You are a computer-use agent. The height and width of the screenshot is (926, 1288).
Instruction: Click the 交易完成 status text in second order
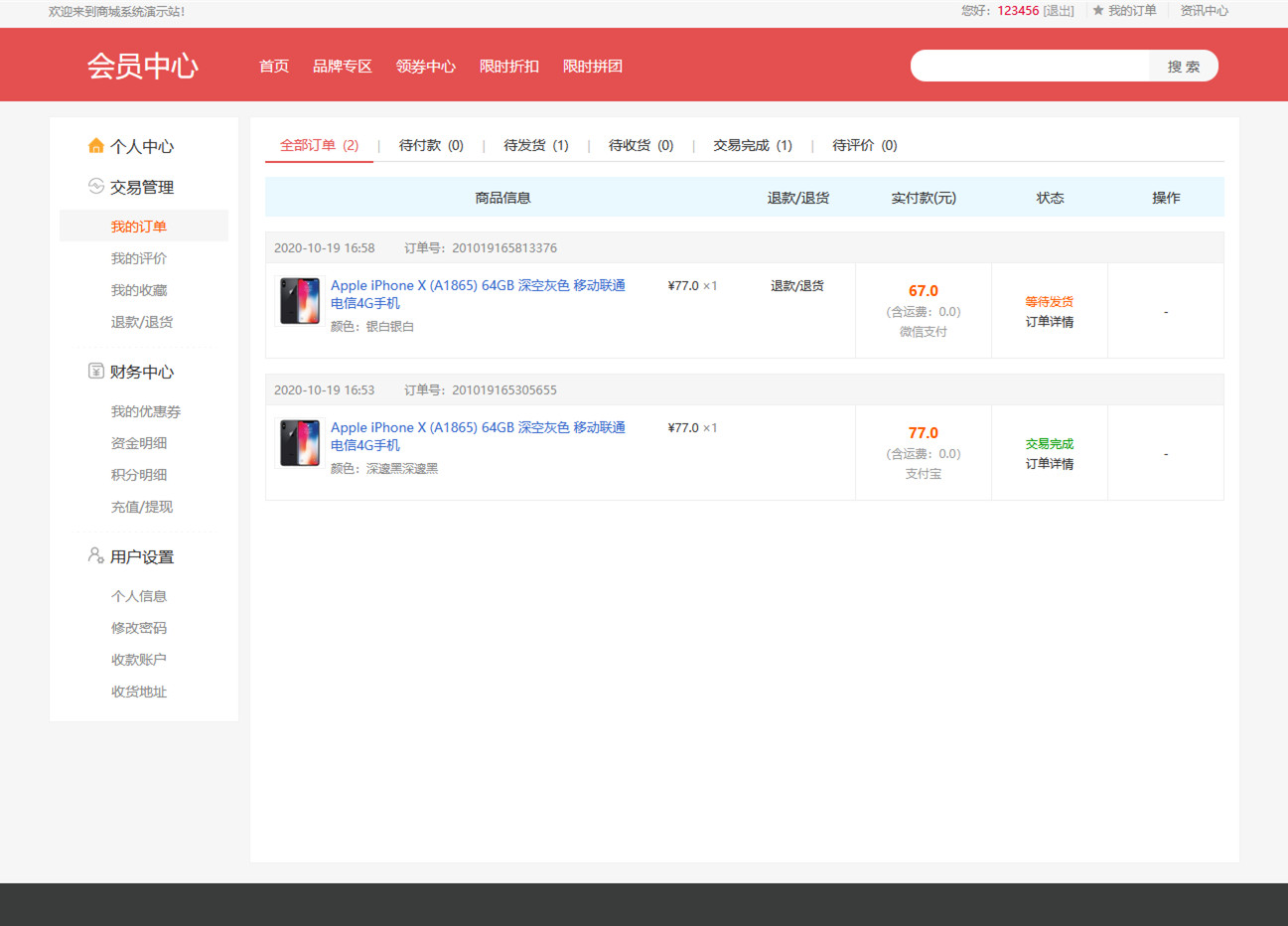click(1050, 444)
